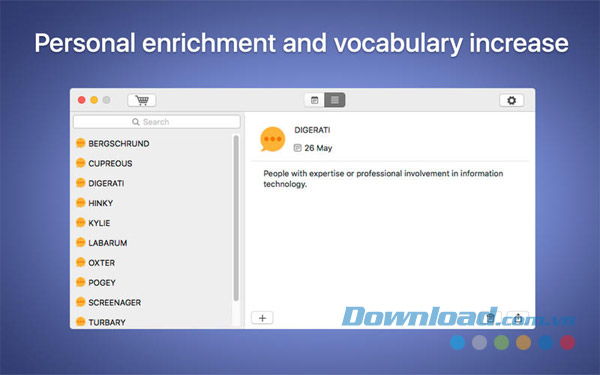Switch to calendar view toggle
Image resolution: width=600 pixels, height=375 pixels.
click(315, 100)
